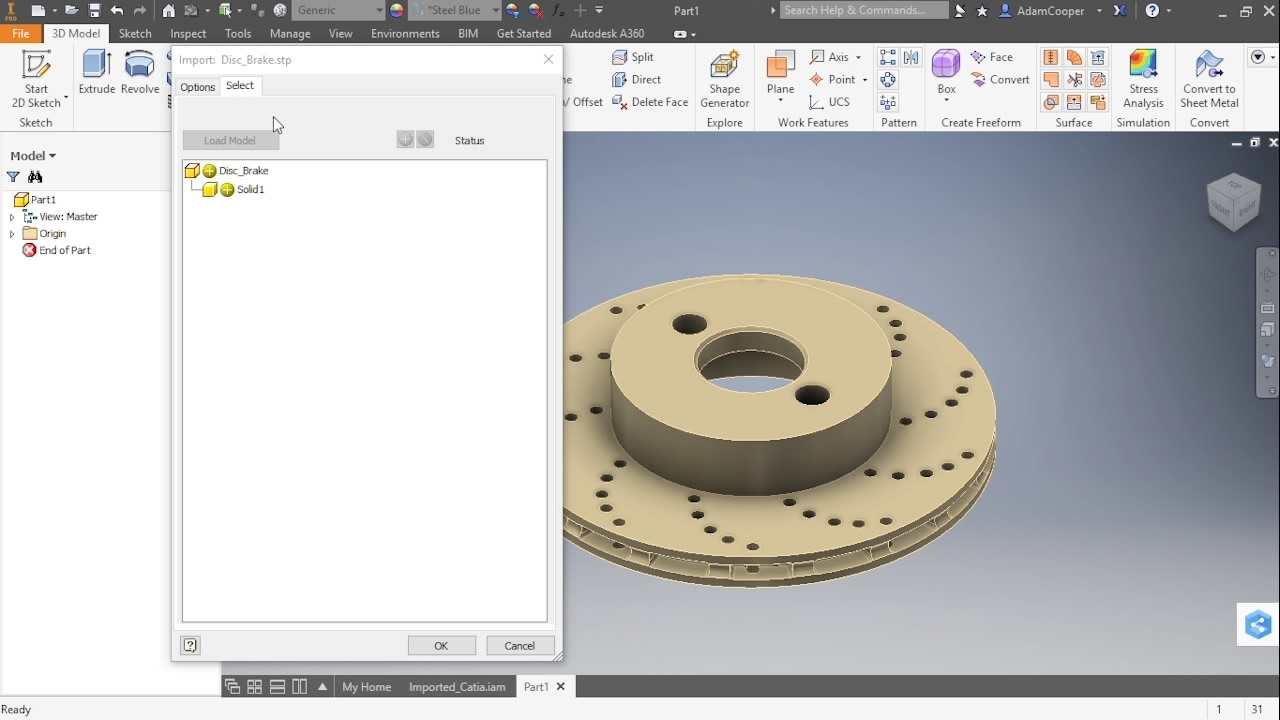Image resolution: width=1280 pixels, height=720 pixels.
Task: Click the rectangular pattern icon
Action: point(888,57)
